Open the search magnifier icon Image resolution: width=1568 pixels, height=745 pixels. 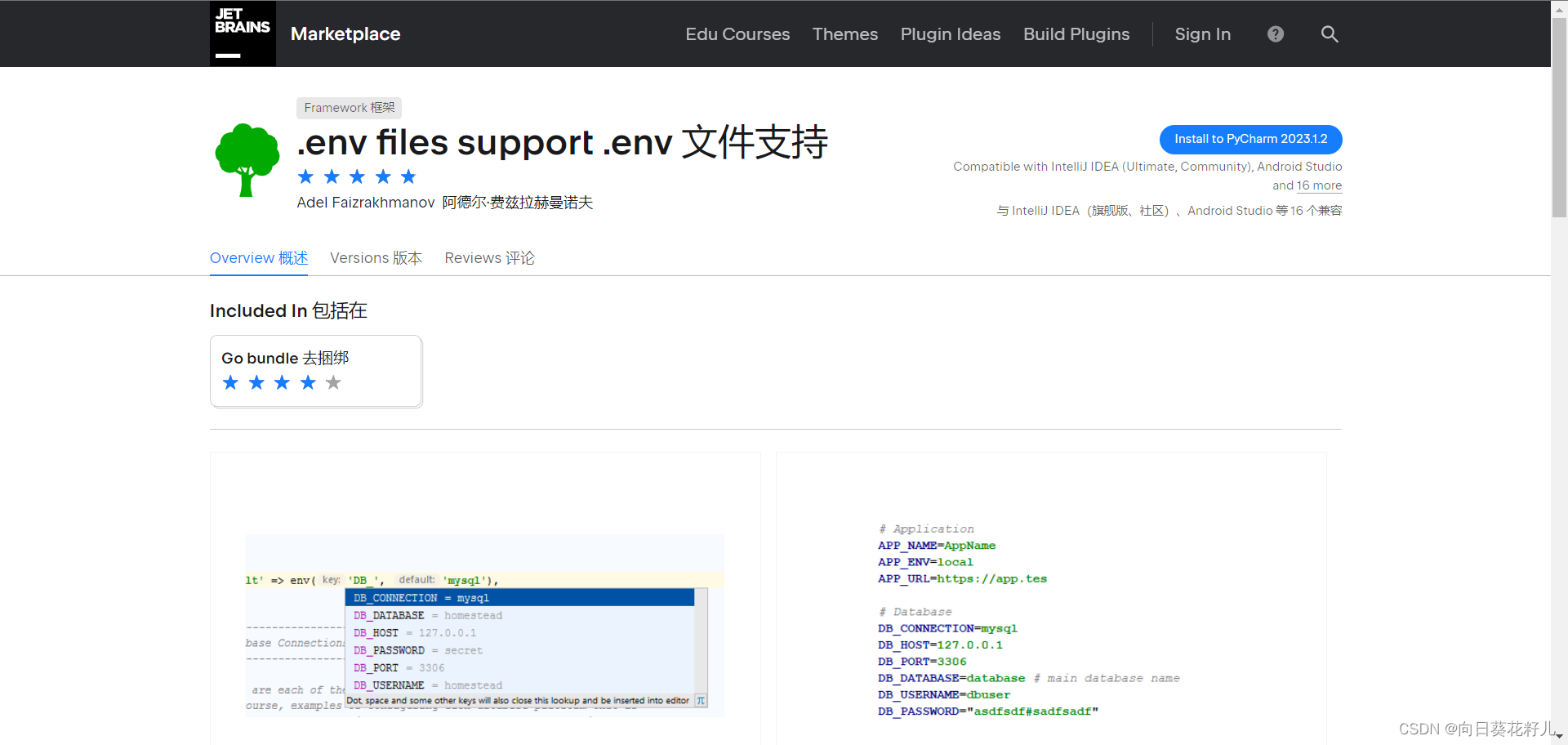pyautogui.click(x=1330, y=34)
